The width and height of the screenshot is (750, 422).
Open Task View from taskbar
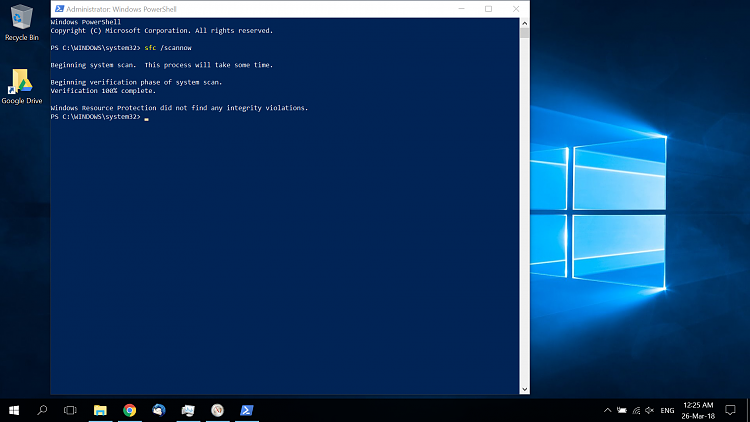(x=70, y=410)
